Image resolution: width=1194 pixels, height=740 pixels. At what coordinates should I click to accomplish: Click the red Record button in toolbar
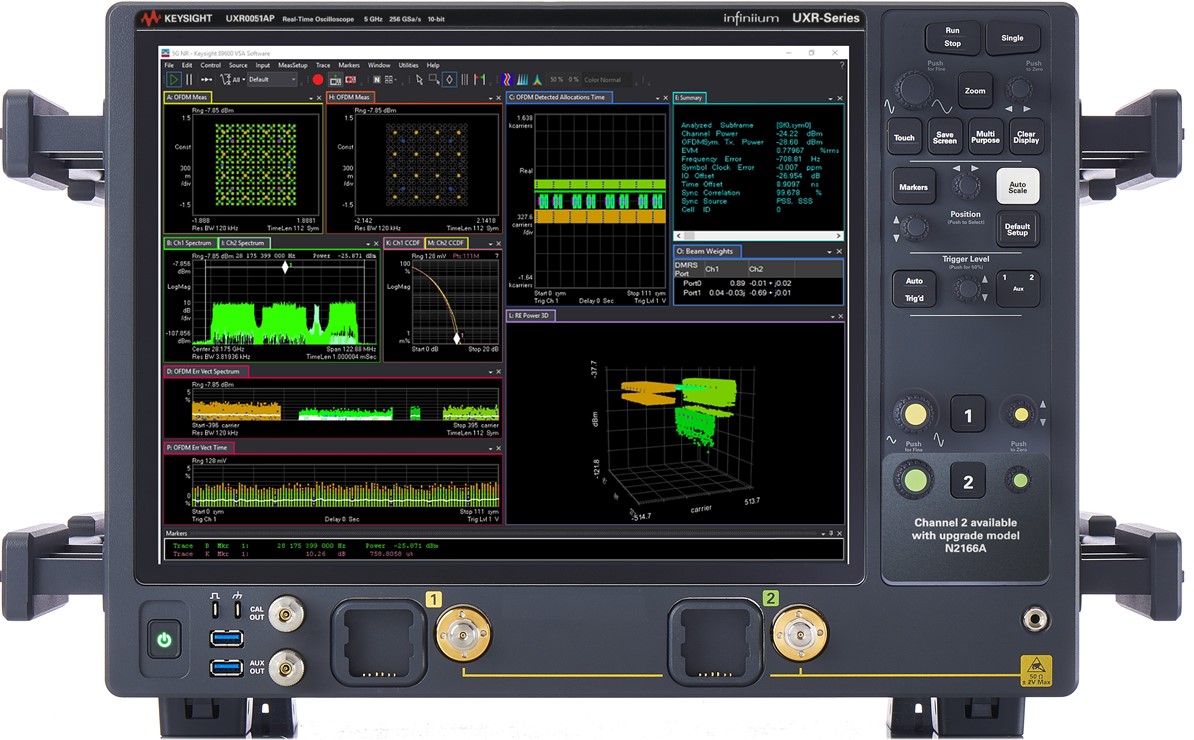[318, 79]
